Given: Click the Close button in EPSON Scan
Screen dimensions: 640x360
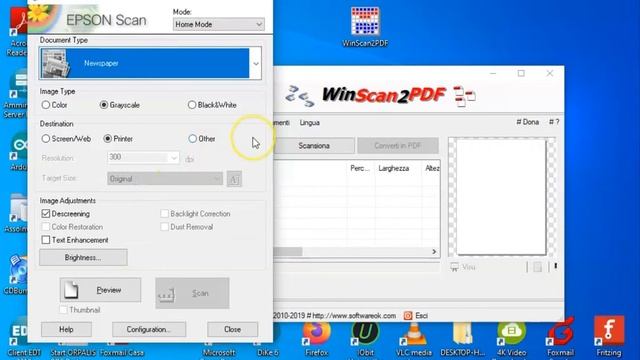Looking at the screenshot, I should (x=232, y=329).
